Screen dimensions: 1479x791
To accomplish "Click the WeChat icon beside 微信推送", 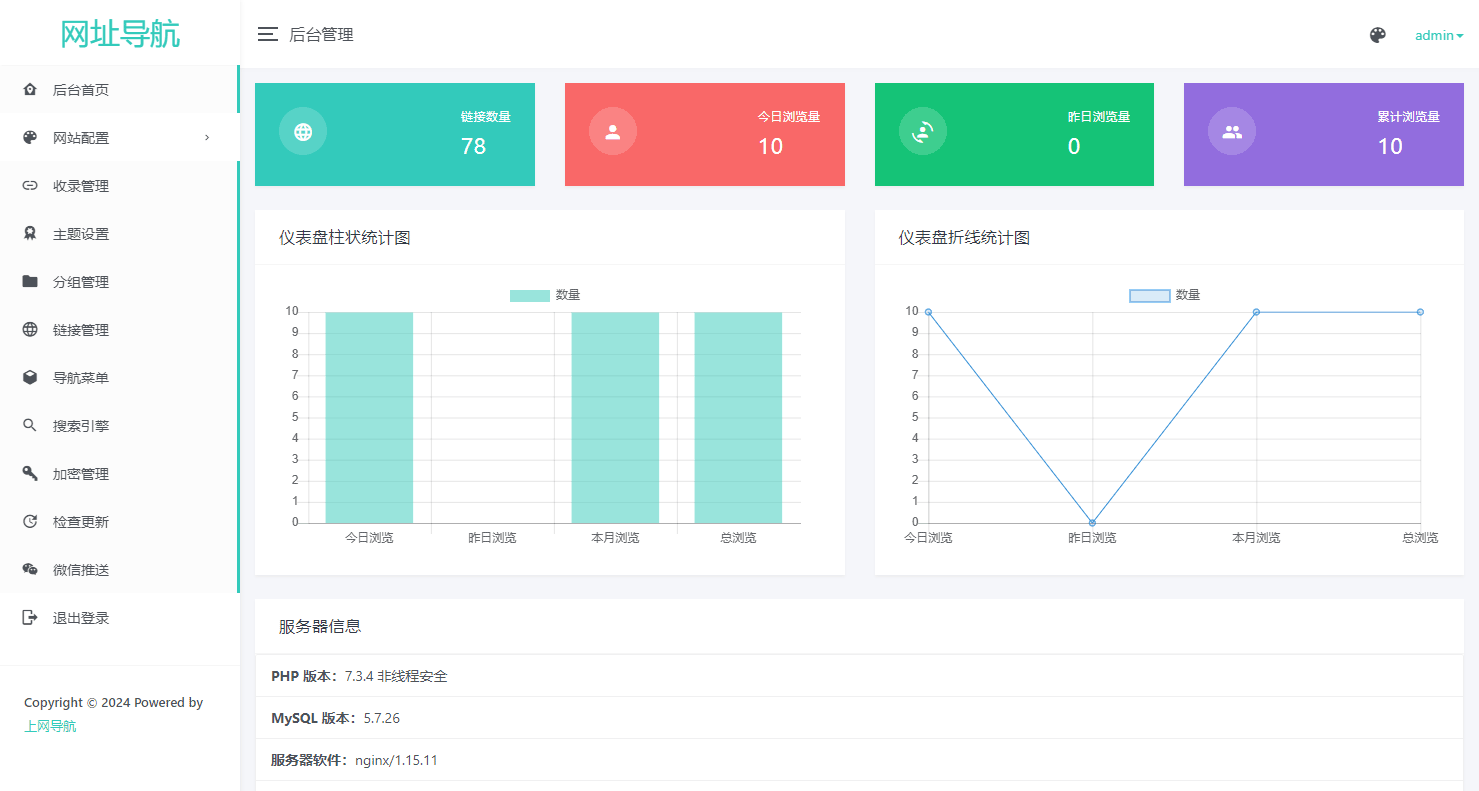I will point(30,570).
